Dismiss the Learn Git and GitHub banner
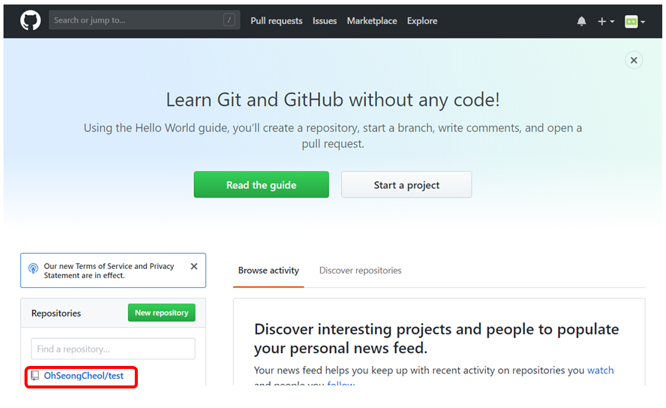 633,60
